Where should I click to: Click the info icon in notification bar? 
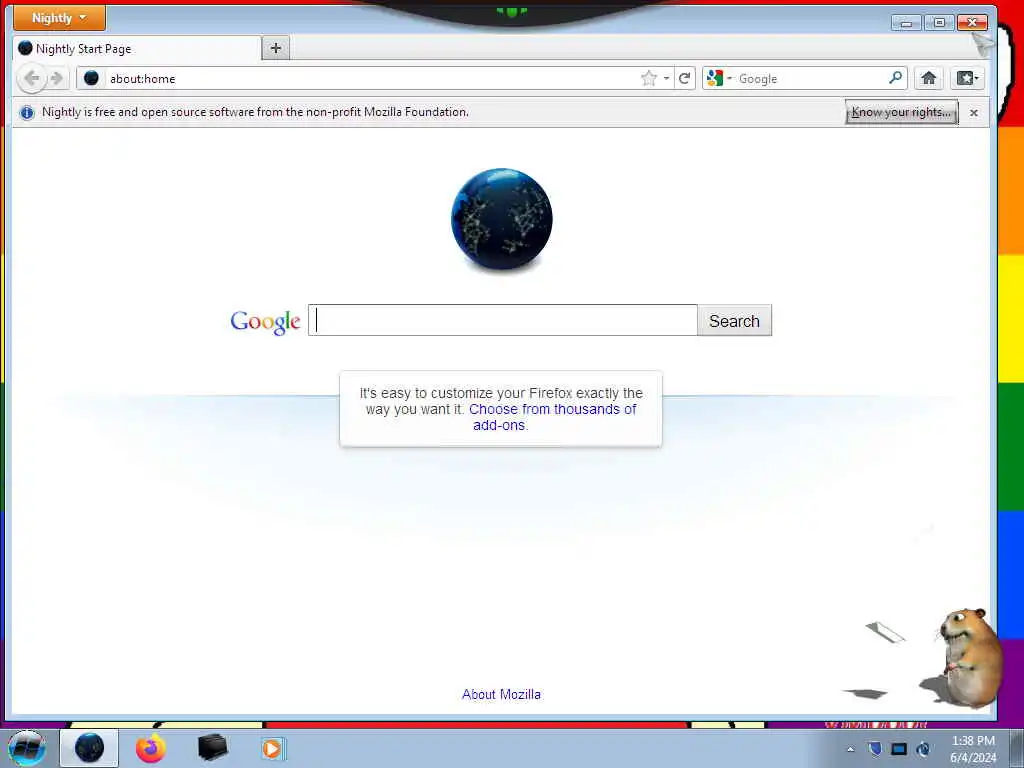point(27,112)
